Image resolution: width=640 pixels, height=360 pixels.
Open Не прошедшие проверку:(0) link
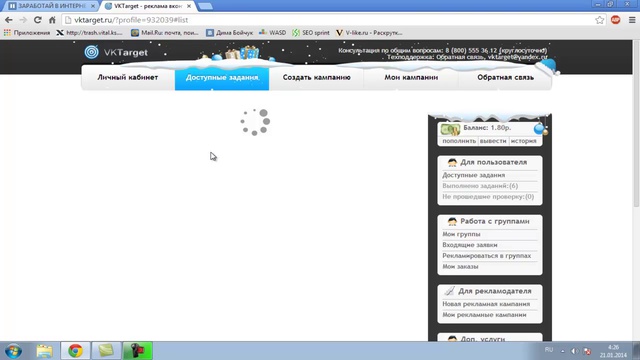point(488,197)
